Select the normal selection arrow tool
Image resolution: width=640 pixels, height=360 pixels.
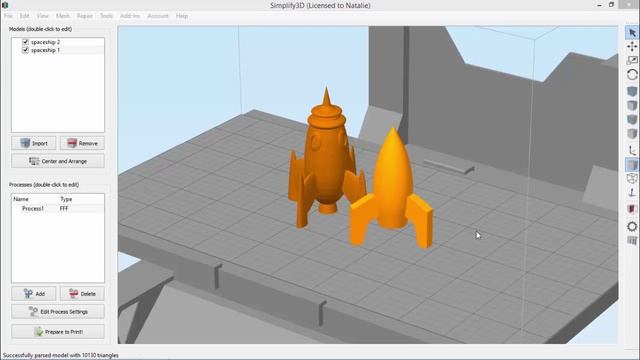(632, 33)
